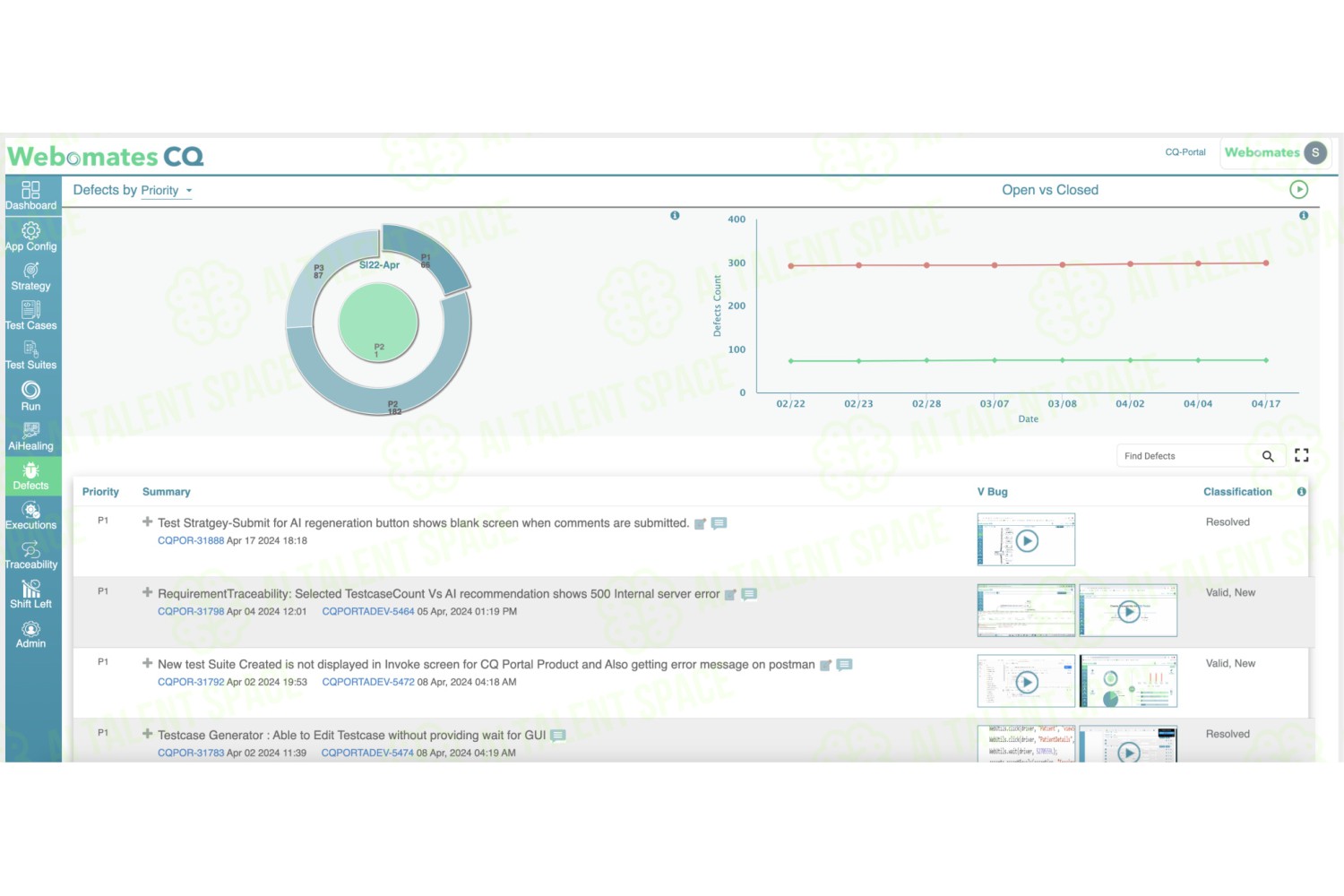
Task: Click info icon next to Classification header
Action: pos(1301,492)
